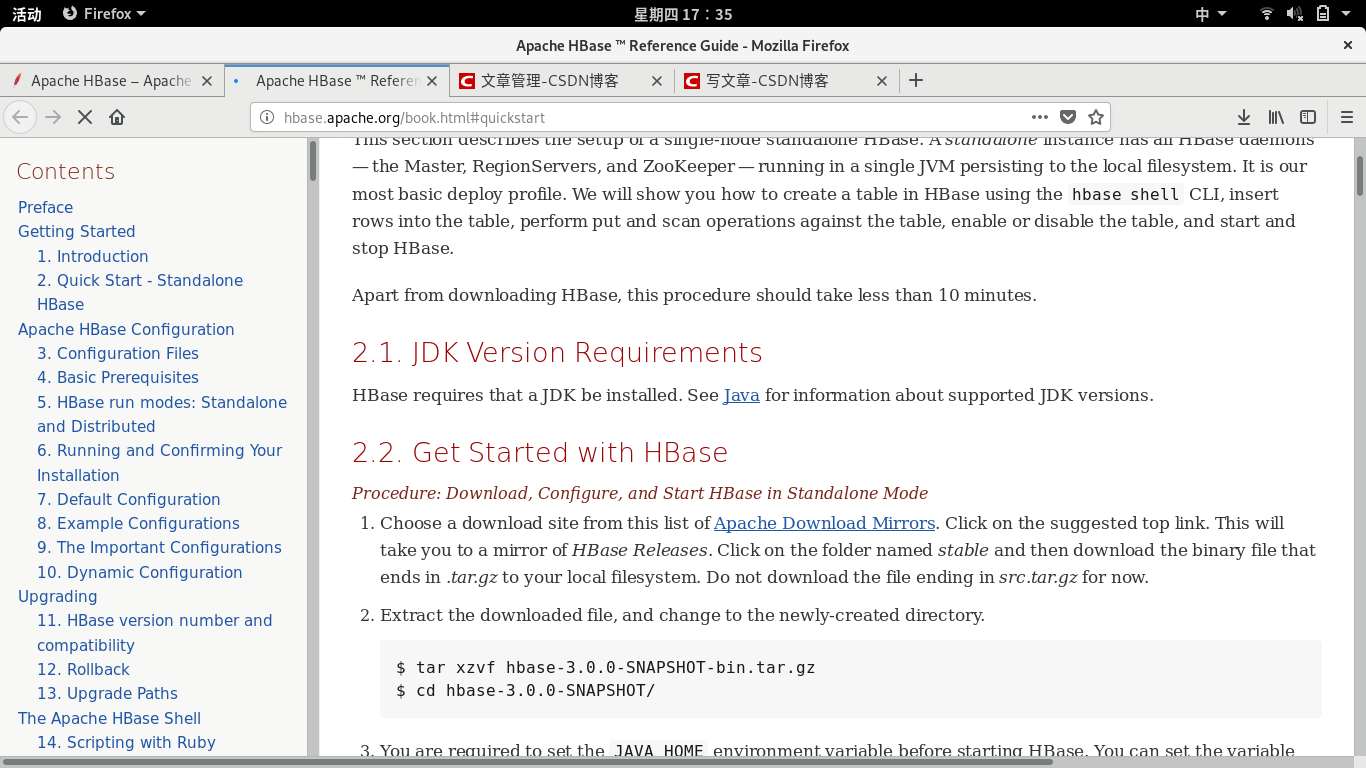Open 2. Quick Start - Standalone HBase

coord(140,292)
